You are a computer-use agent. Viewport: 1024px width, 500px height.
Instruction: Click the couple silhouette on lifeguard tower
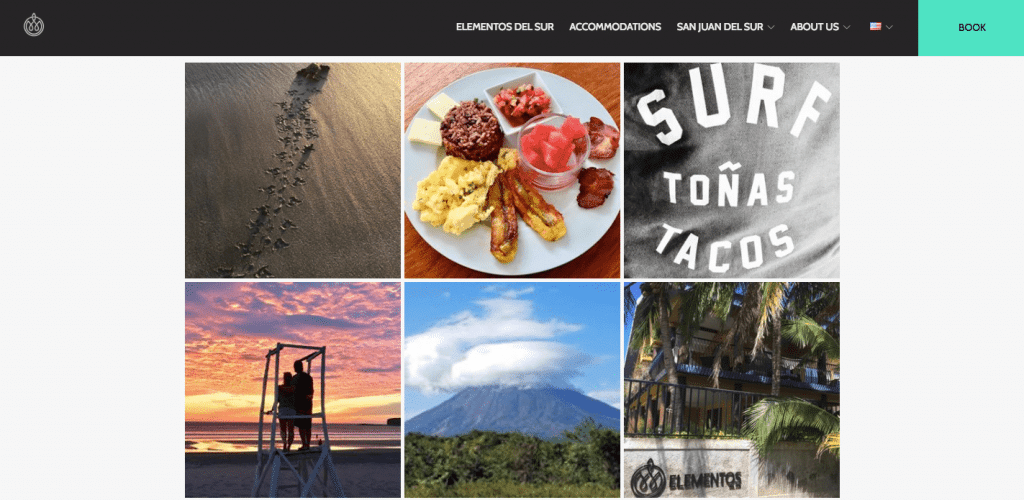(295, 405)
